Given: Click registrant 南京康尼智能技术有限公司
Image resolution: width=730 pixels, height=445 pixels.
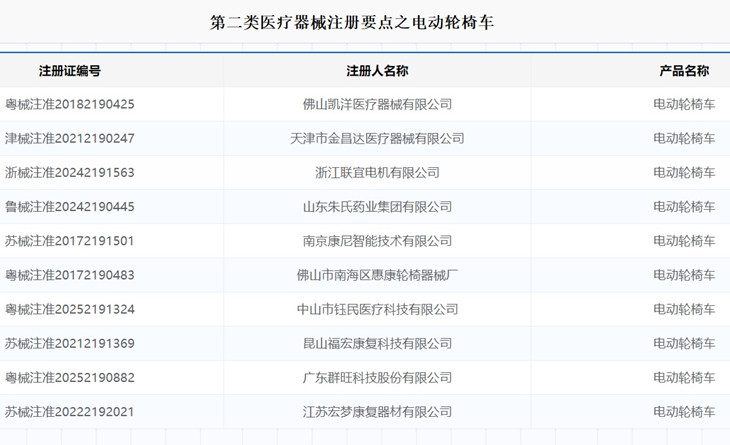Looking at the screenshot, I should 377,241.
